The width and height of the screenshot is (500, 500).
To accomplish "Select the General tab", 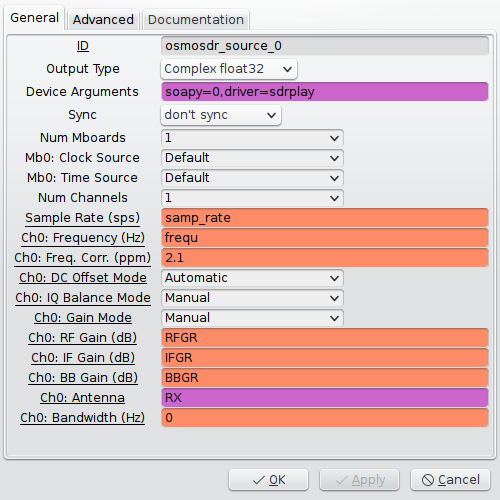I will point(34,18).
